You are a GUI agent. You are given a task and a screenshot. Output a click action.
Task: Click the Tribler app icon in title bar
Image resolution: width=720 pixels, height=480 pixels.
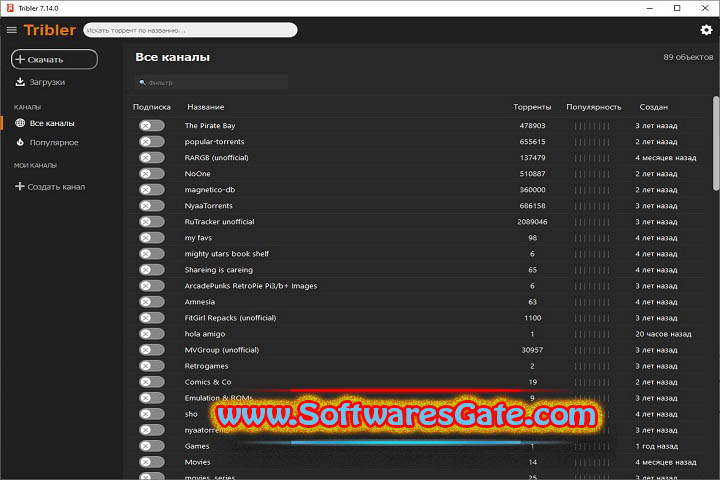click(10, 8)
